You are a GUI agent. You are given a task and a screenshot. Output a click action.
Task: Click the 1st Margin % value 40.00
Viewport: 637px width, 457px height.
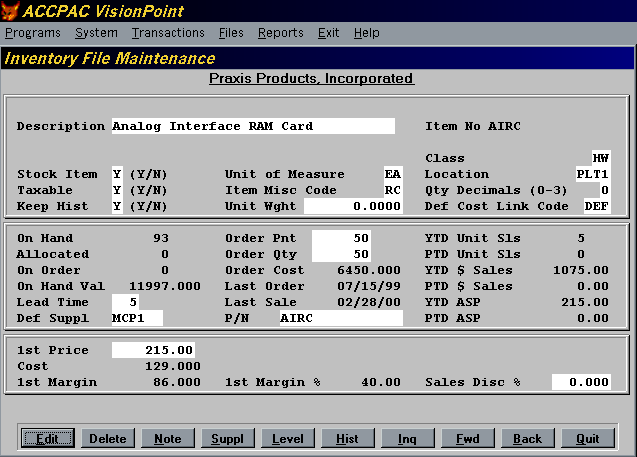pos(381,382)
